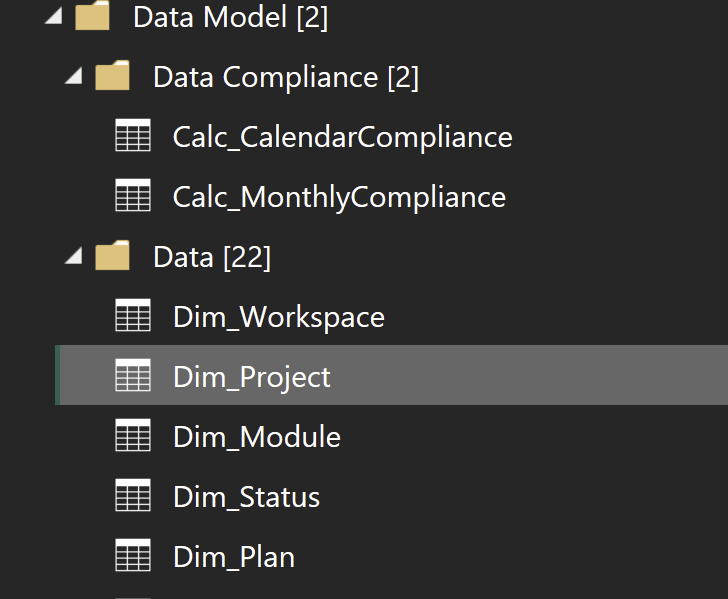Click the Data Model folder icon
The image size is (728, 599).
click(x=93, y=17)
